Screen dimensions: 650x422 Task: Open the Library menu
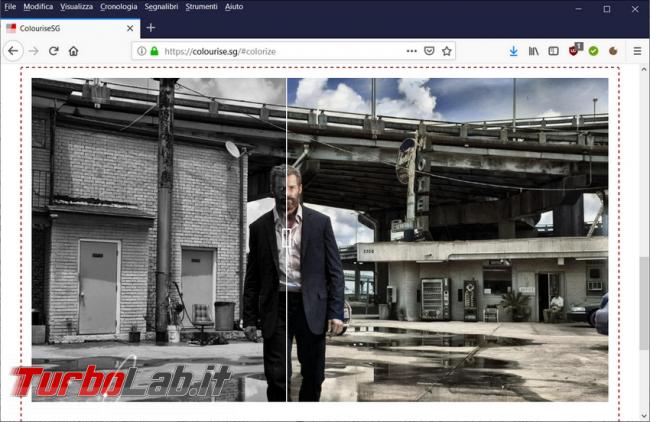tap(534, 51)
